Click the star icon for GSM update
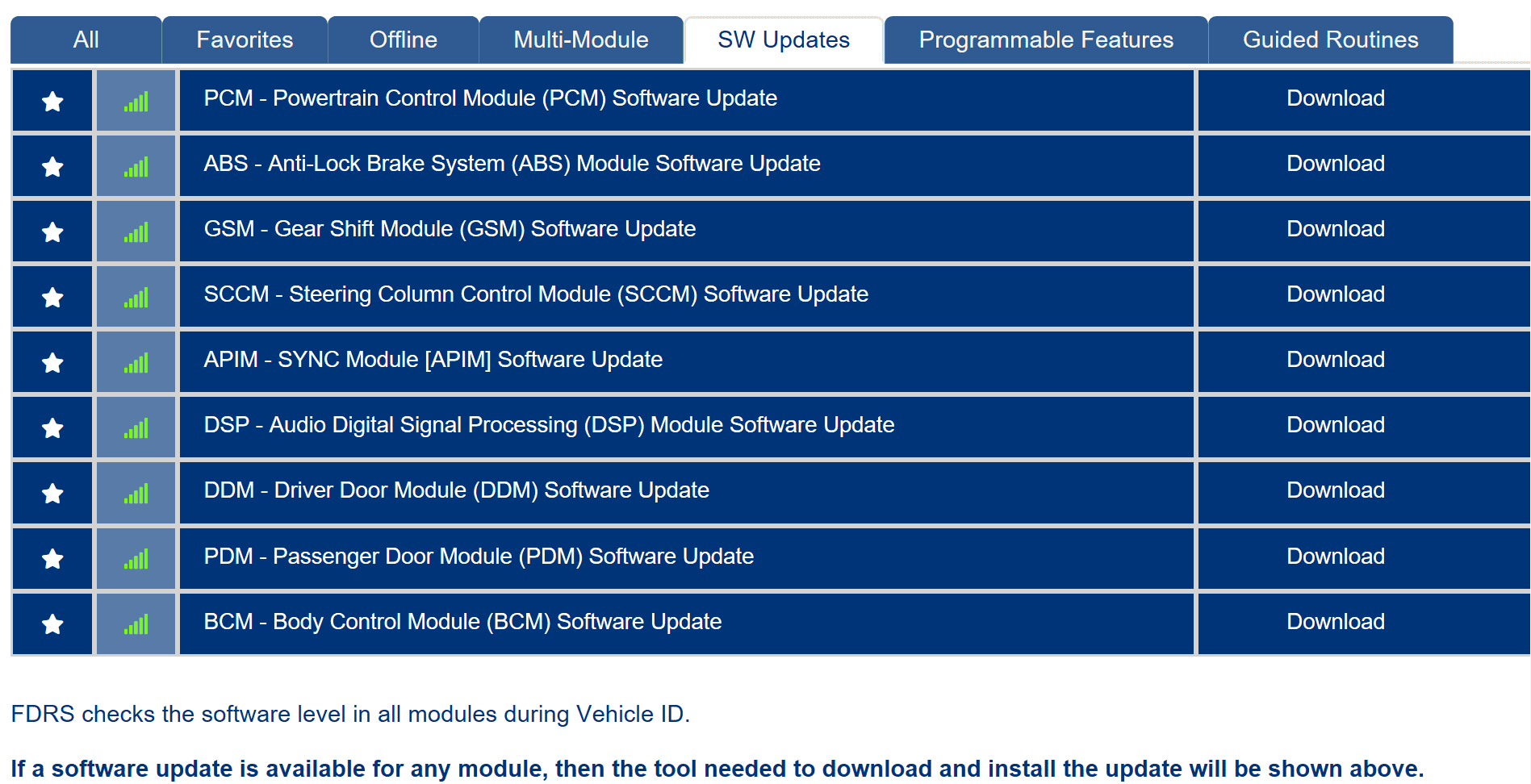The width and height of the screenshot is (1531, 784). pyautogui.click(x=52, y=232)
